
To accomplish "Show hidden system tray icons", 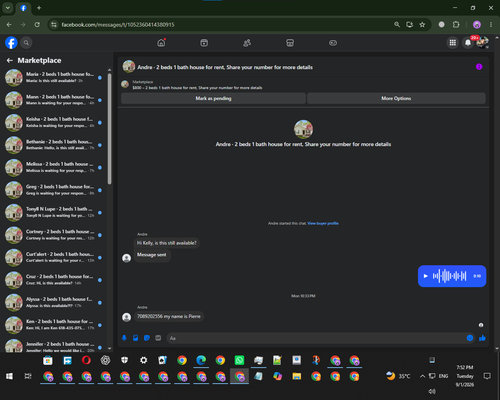I will coord(422,376).
